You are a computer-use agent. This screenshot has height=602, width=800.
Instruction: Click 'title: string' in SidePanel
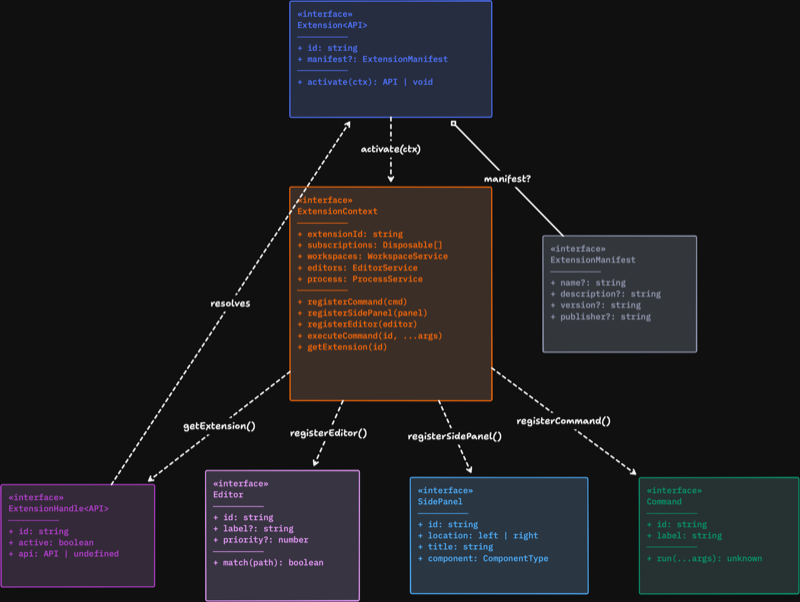tap(460, 547)
